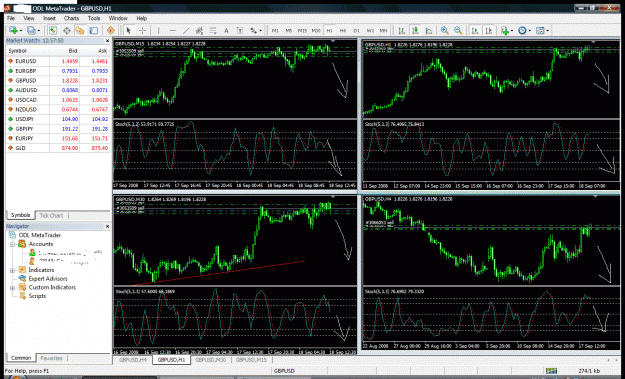Screen dimensions: 625x379
Task: Open the Profiles dropdown arrow
Action: 39,31
